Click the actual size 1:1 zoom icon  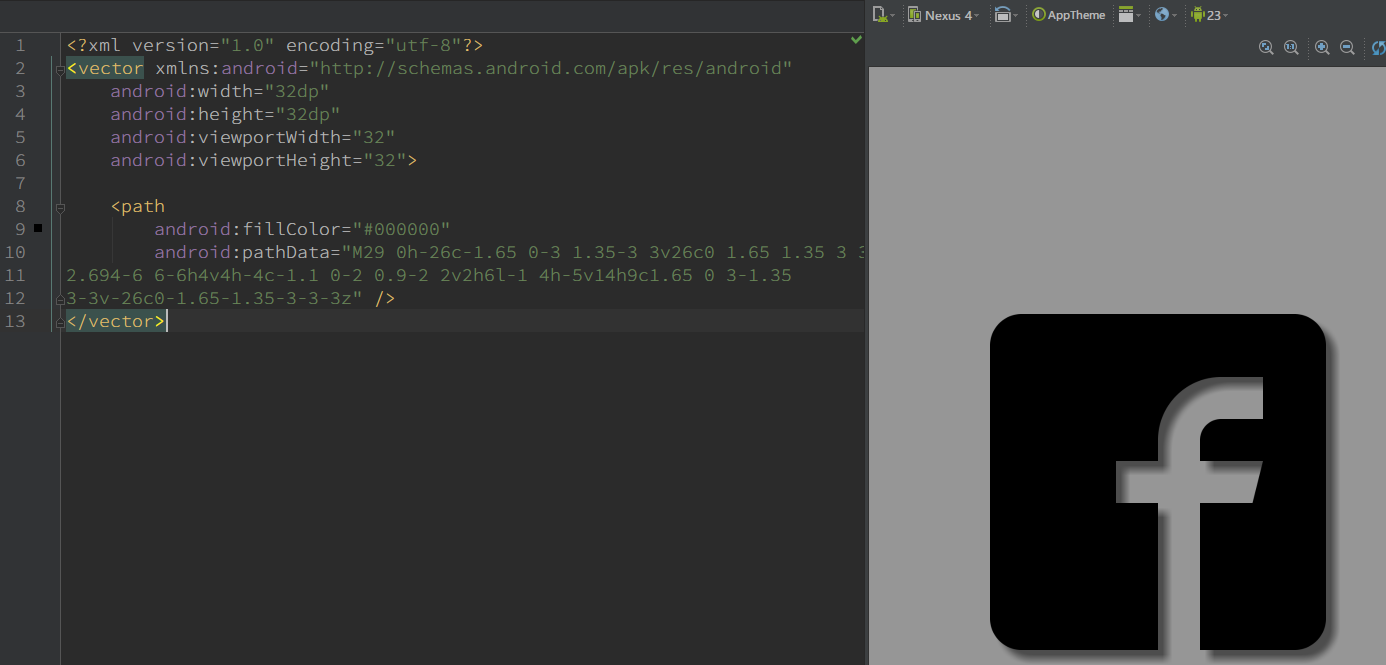pyautogui.click(x=1291, y=47)
